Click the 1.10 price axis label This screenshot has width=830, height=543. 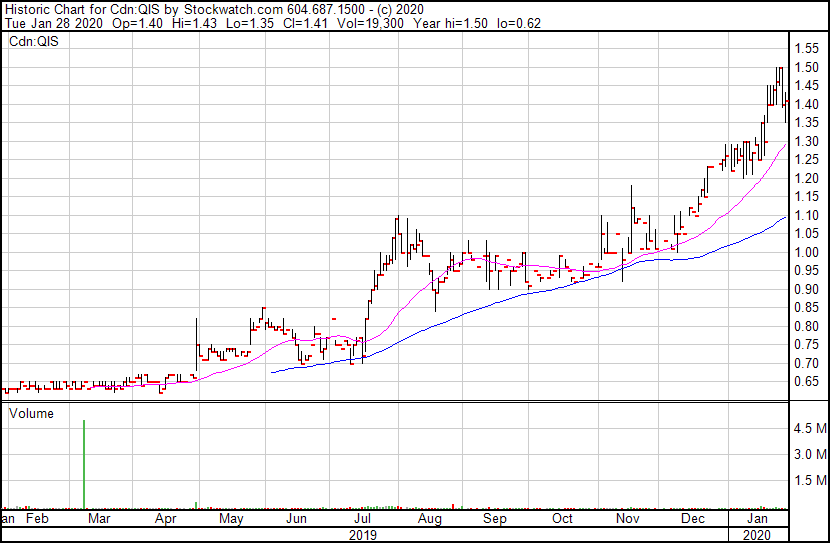807,215
